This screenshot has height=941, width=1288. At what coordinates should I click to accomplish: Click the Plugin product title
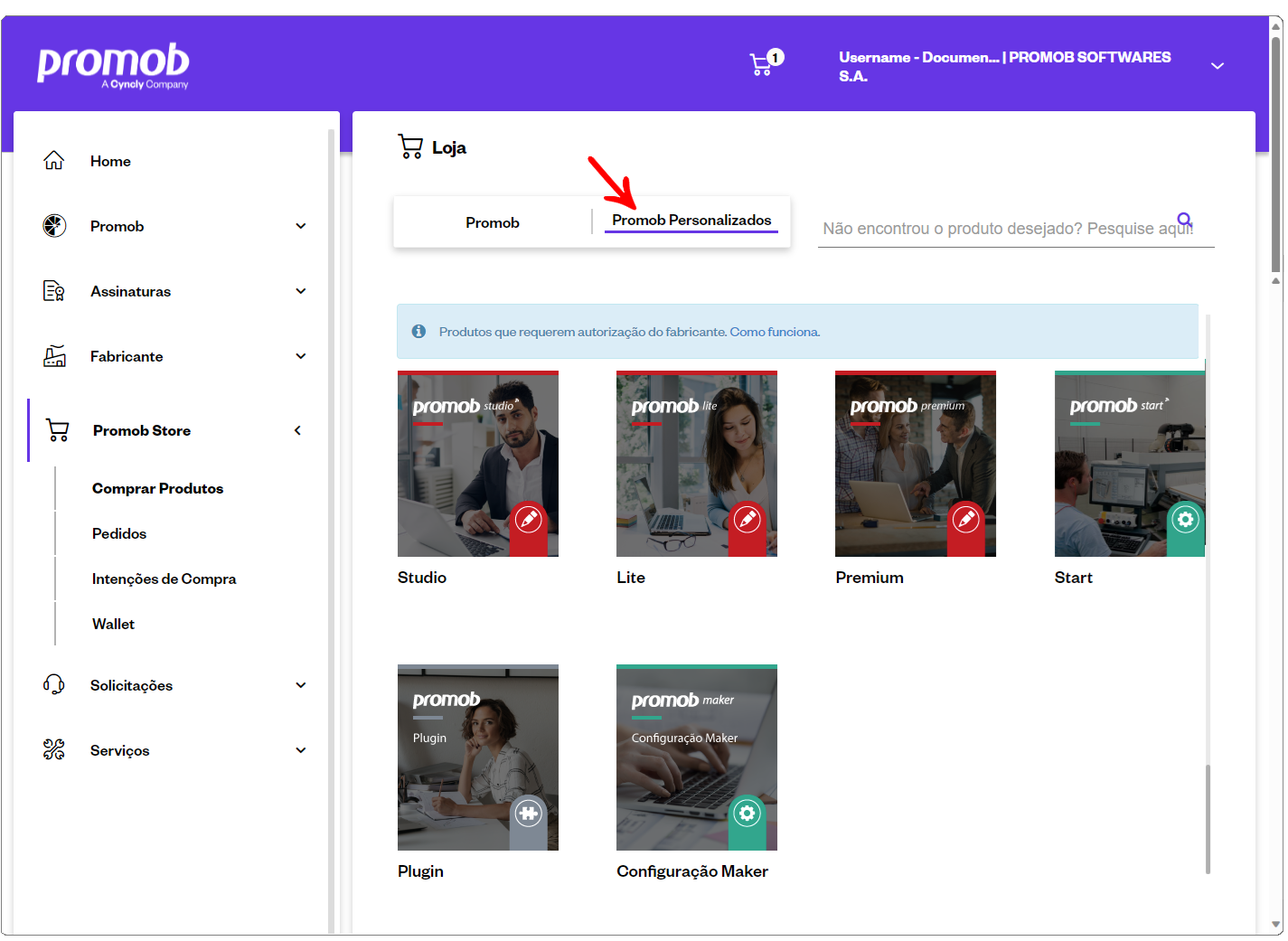pyautogui.click(x=420, y=871)
